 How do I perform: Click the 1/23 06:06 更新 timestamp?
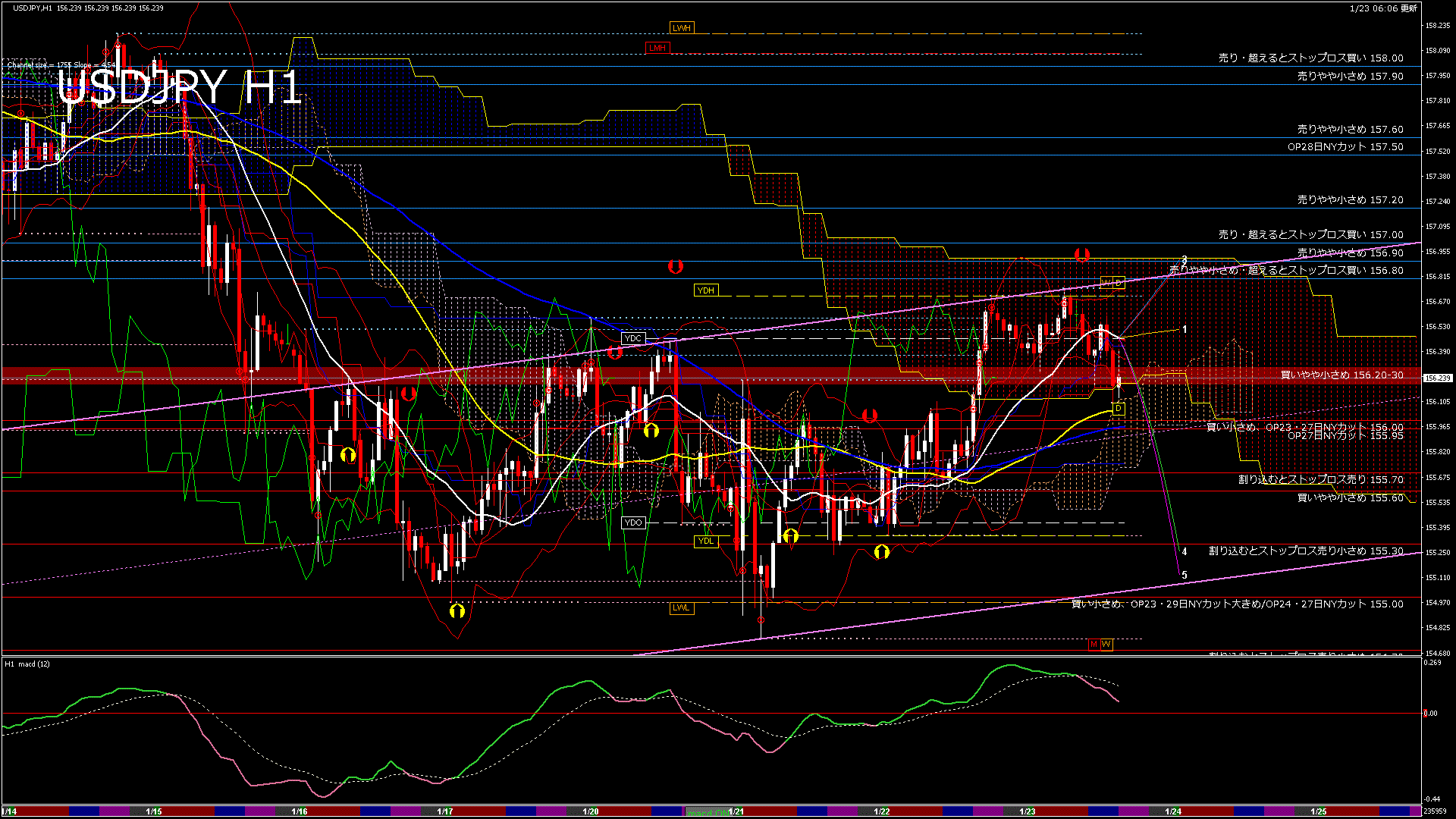coord(1383,8)
